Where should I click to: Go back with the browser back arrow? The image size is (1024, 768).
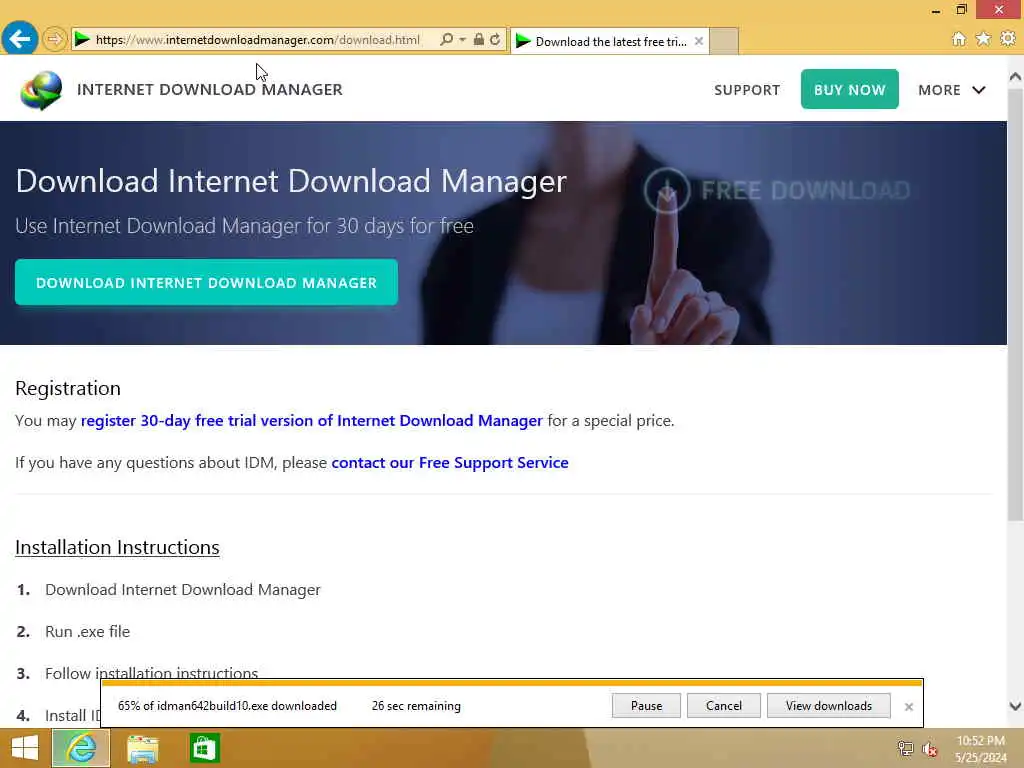coord(20,39)
